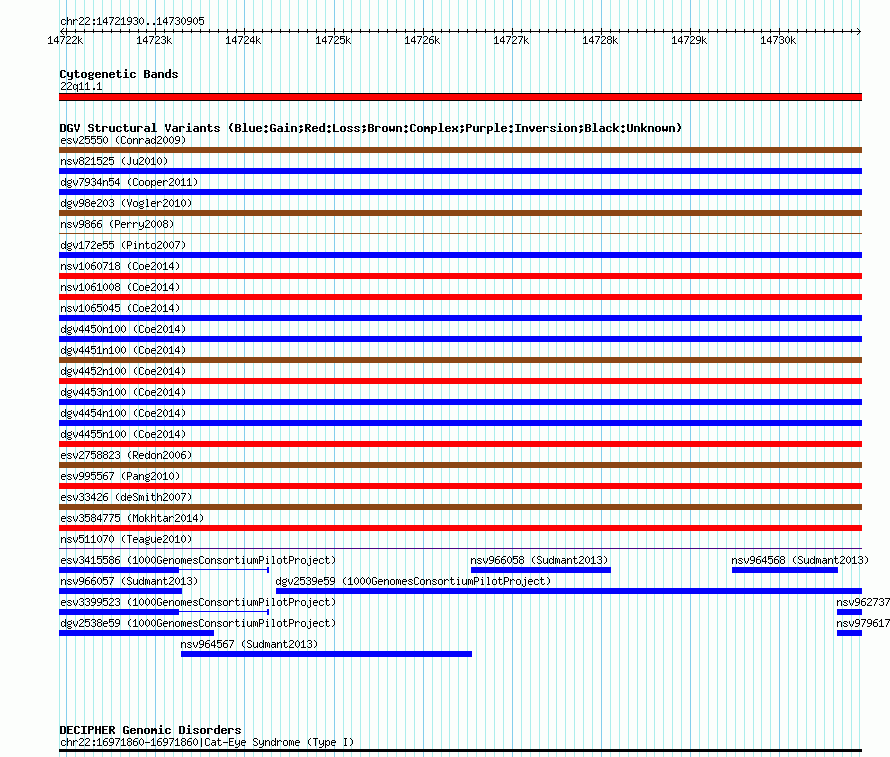Select the esv3399523 1000Genomes label
The width and height of the screenshot is (890, 757).
[198, 602]
